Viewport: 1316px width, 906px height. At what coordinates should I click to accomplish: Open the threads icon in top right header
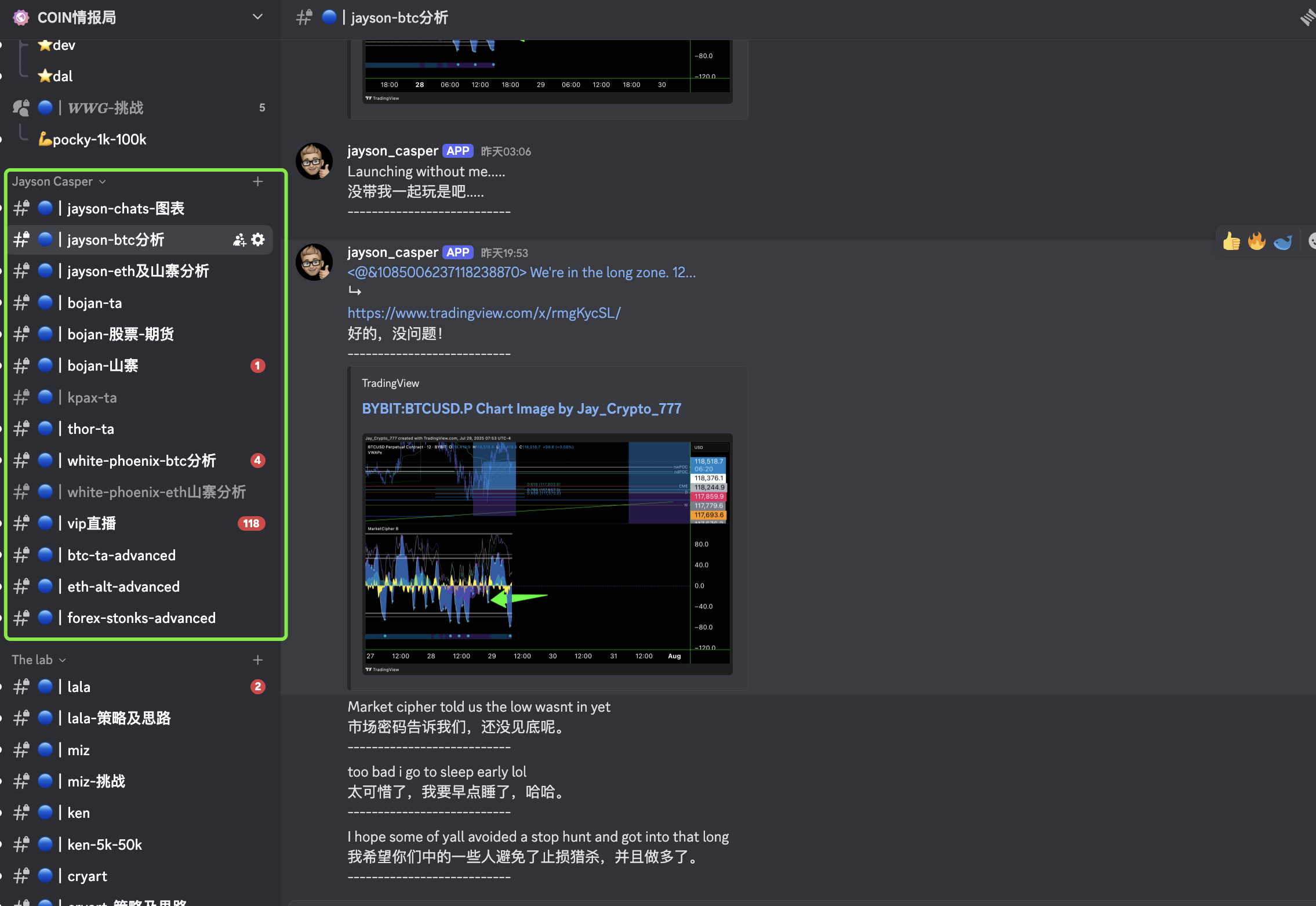1307,17
